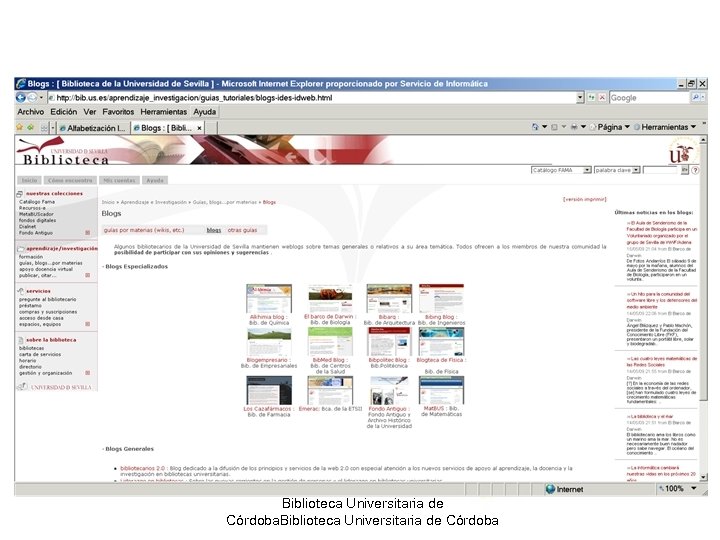Refresh the page using the green arrows icon
This screenshot has width=720, height=540.
coord(591,97)
